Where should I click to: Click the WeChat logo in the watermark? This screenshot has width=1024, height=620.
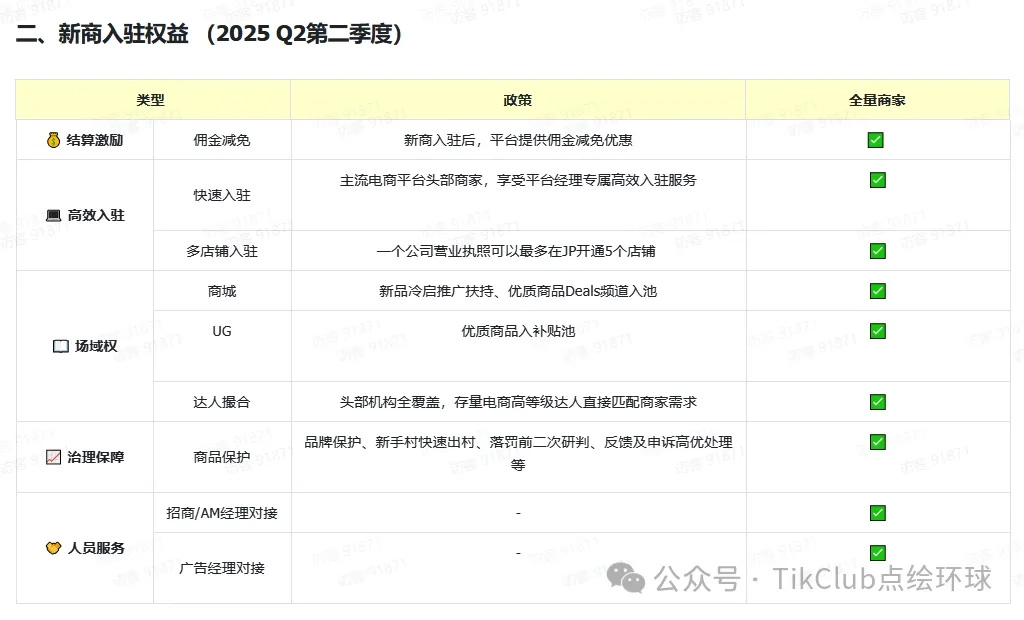pyautogui.click(x=629, y=578)
